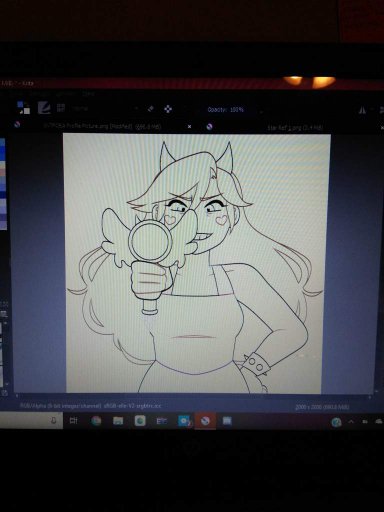
Task: Click the color profile status bar text
Action: (x=90, y=406)
